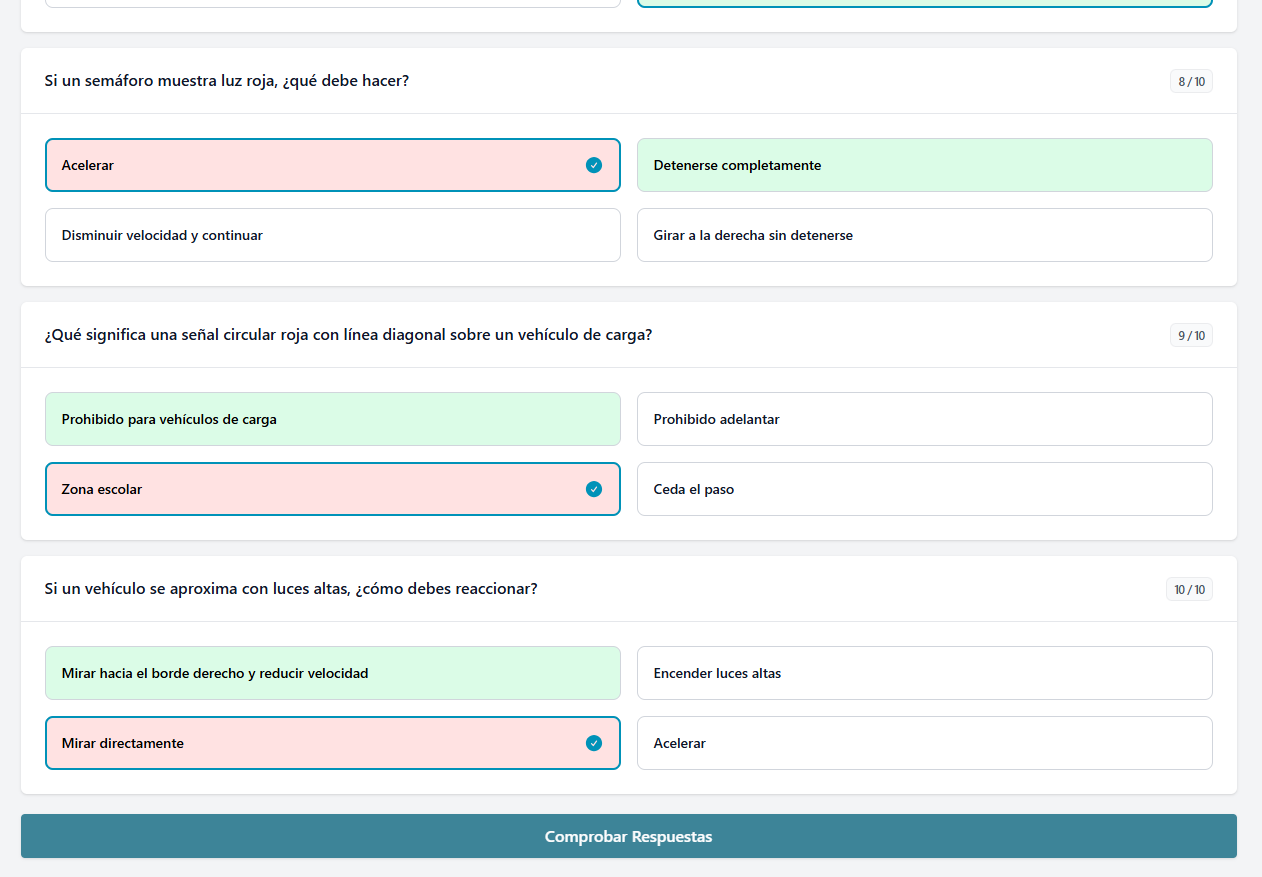
Task: Select the answer "Detenerse completamente"
Action: (924, 165)
